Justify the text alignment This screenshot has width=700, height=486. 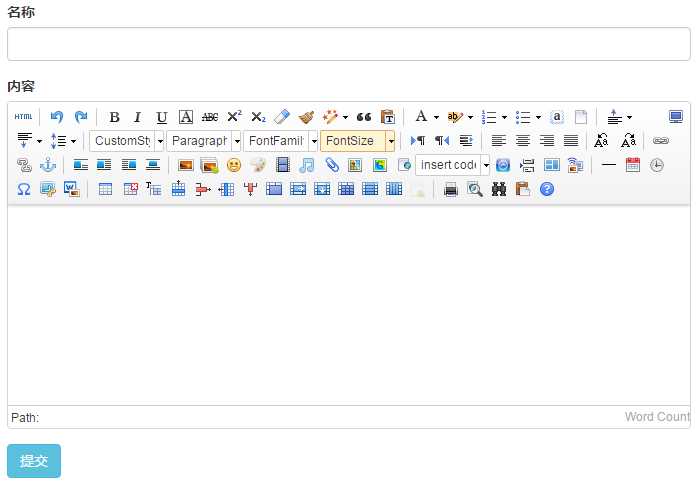571,141
